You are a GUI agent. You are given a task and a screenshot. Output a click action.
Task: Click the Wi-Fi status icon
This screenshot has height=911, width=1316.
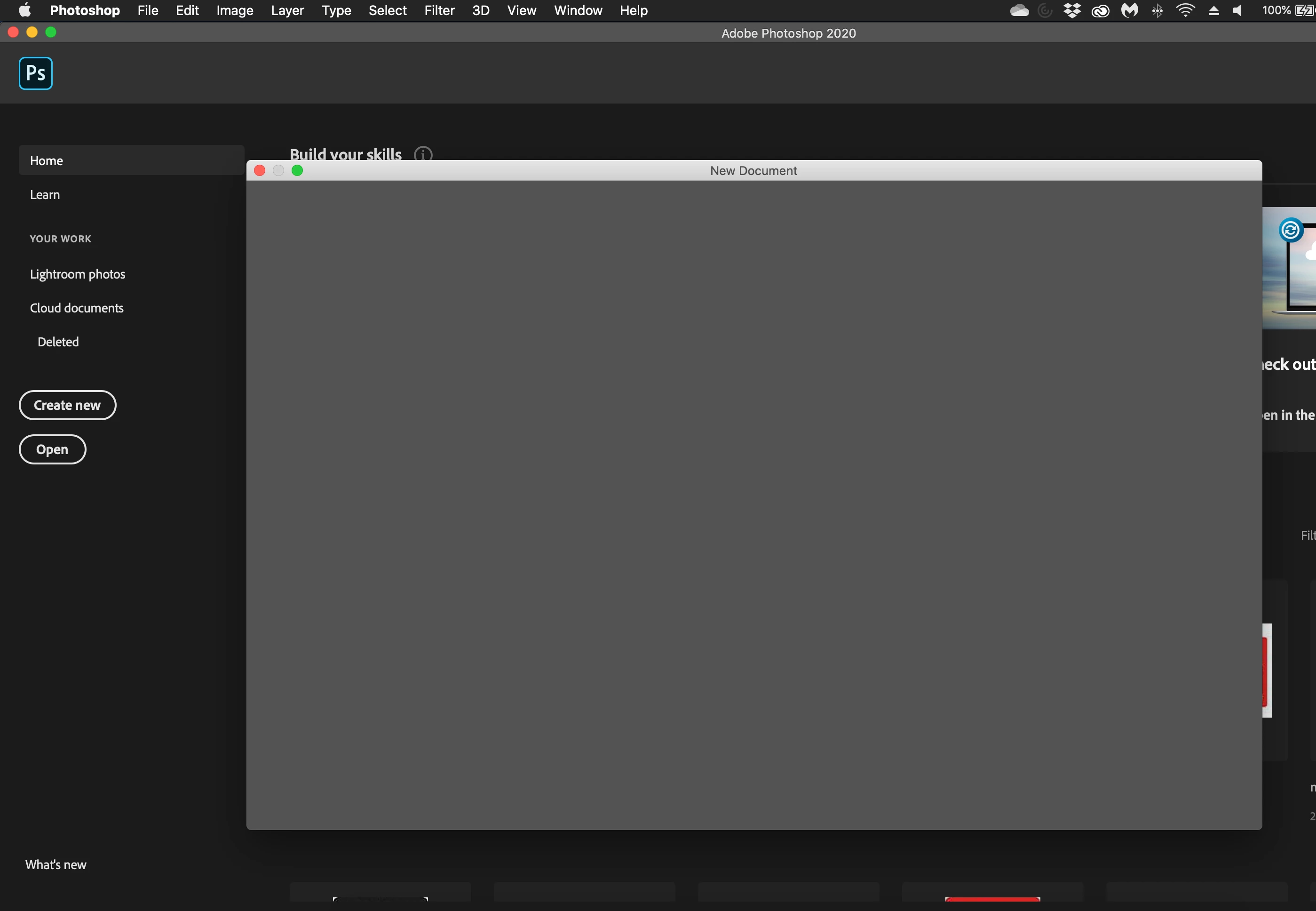1185,11
